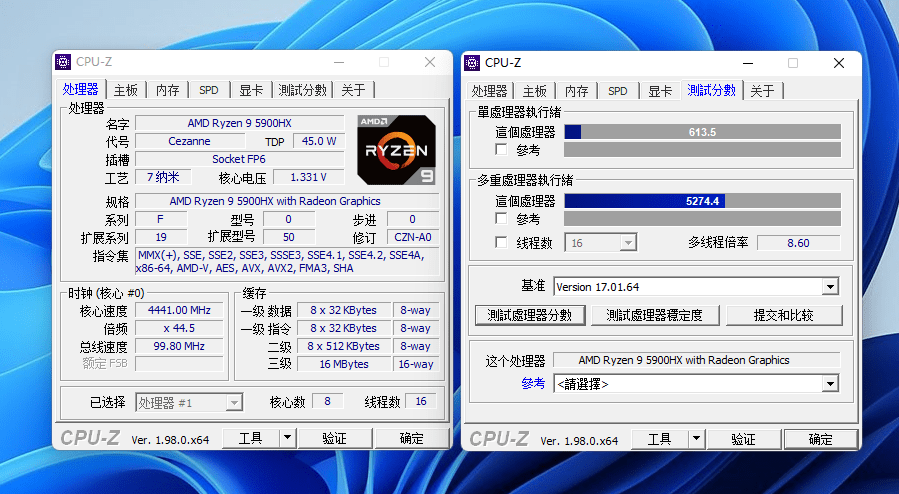Image resolution: width=899 pixels, height=494 pixels.
Task: Close the right CPU-Z benchmark window
Action: tap(839, 63)
